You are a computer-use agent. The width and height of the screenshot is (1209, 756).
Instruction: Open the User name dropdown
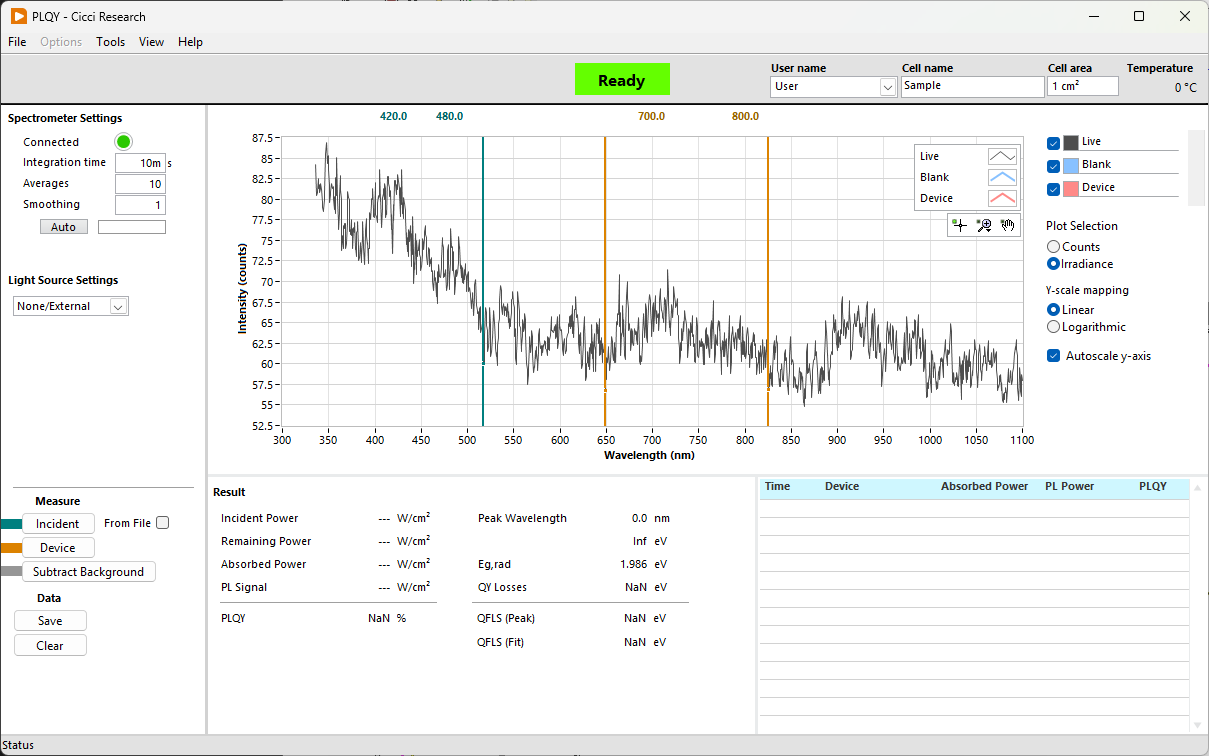pos(887,87)
